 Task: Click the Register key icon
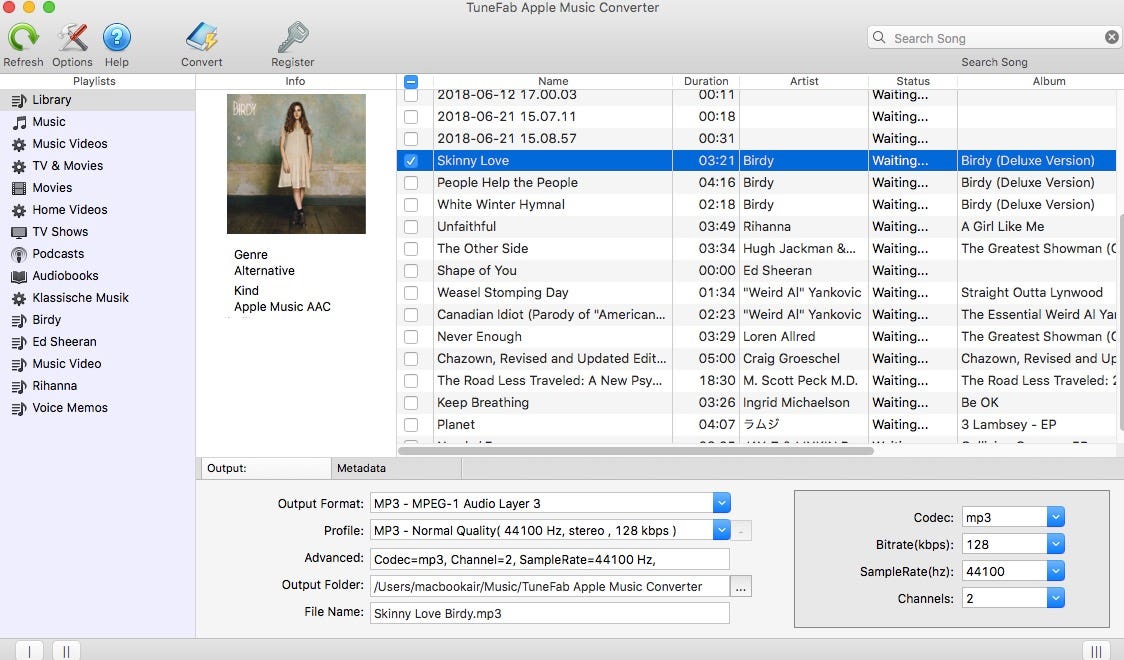(x=292, y=37)
